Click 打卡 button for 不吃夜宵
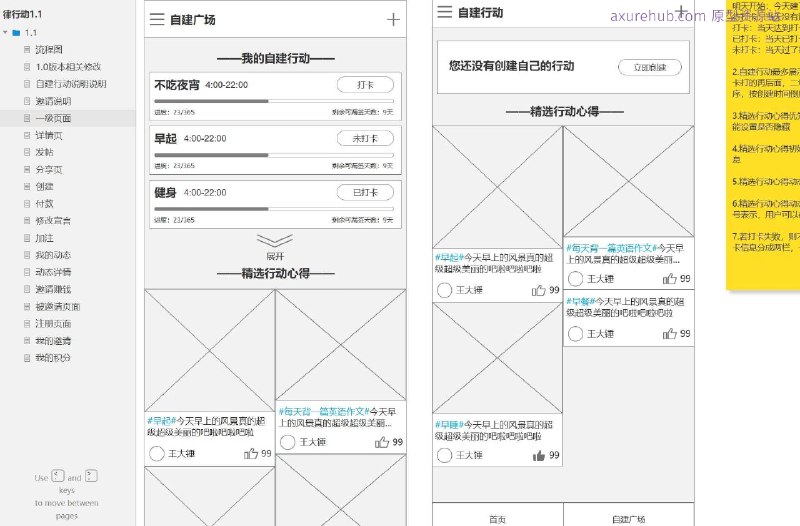Image resolution: width=800 pixels, height=526 pixels. coord(365,85)
